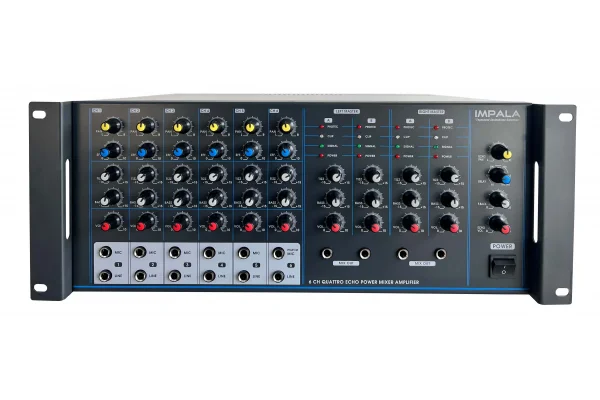The height and width of the screenshot is (400, 600).
Task: Click the Left Master A bass knob
Action: pyautogui.click(x=335, y=199)
